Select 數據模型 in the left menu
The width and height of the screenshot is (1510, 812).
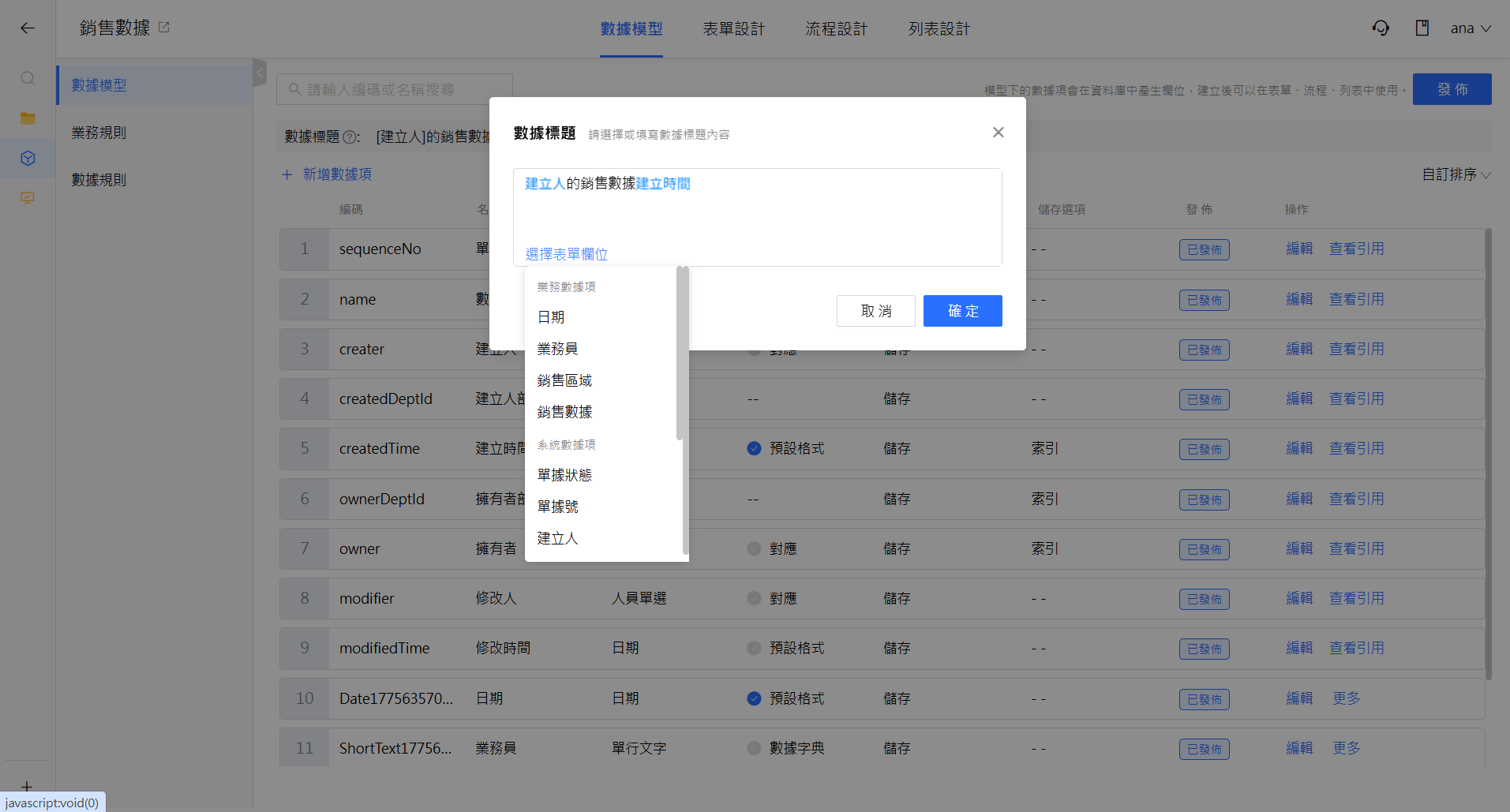tap(155, 85)
